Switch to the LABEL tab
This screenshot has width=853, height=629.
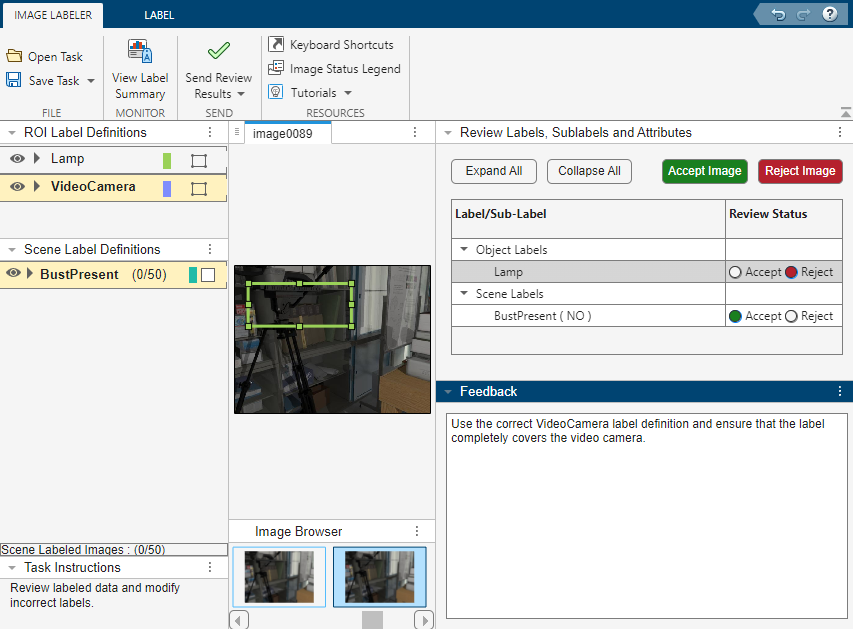click(x=158, y=16)
